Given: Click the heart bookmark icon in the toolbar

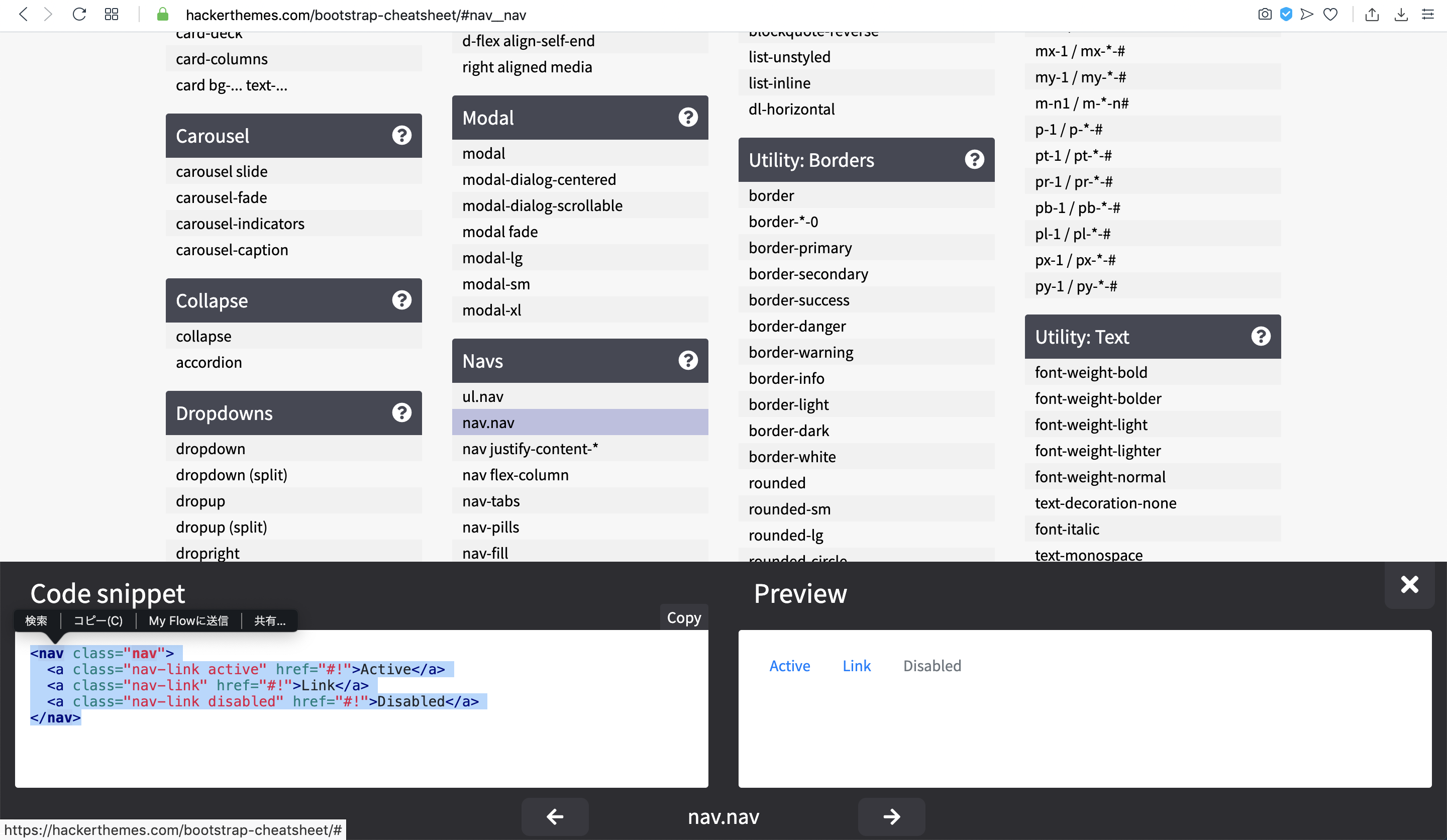Looking at the screenshot, I should tap(1330, 15).
